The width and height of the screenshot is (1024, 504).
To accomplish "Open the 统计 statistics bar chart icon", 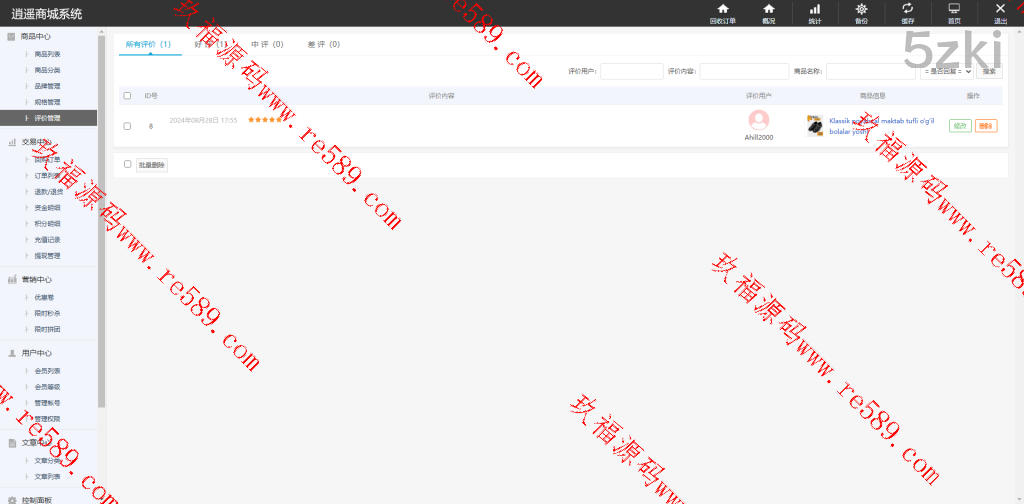I will (814, 9).
